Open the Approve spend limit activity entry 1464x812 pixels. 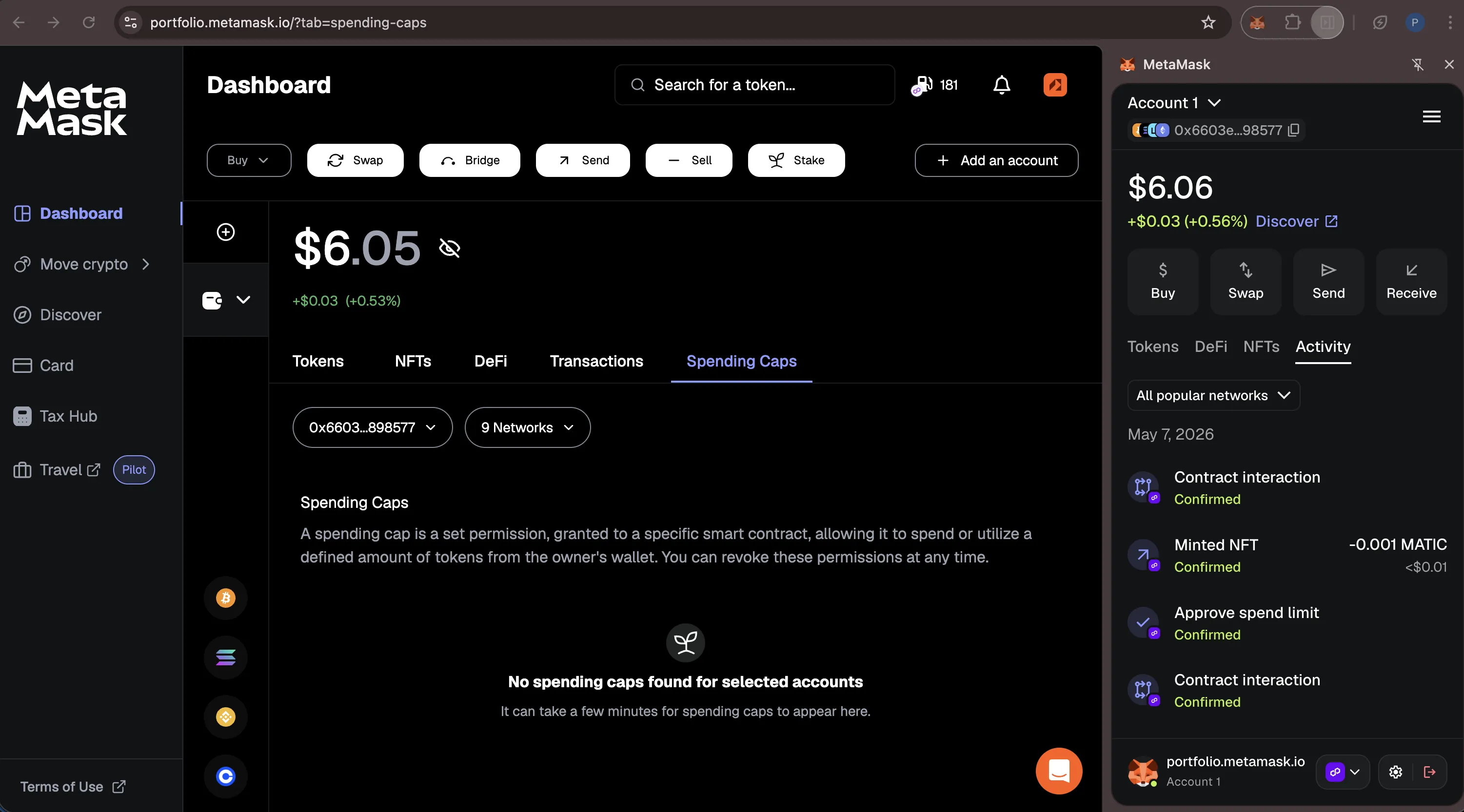pos(1287,623)
